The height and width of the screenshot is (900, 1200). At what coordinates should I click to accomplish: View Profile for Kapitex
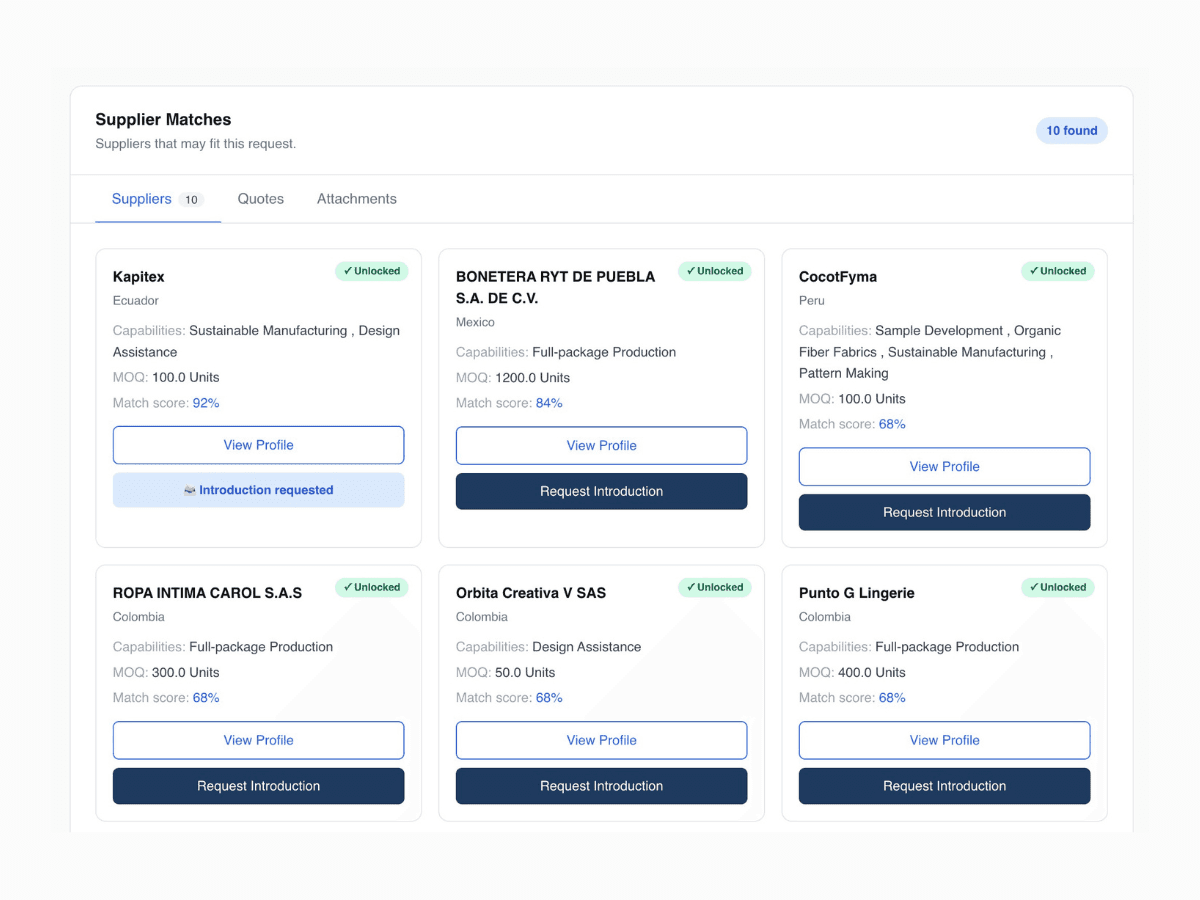[259, 445]
